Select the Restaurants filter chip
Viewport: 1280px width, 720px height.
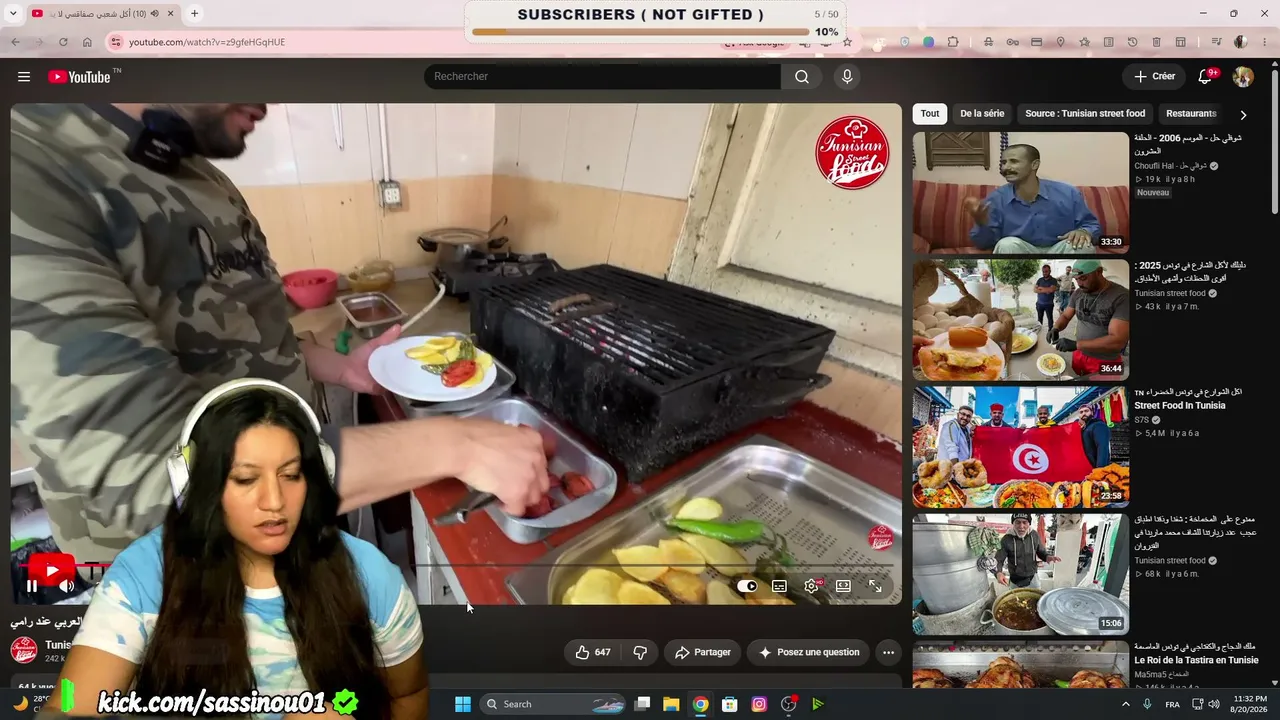coord(1191,114)
